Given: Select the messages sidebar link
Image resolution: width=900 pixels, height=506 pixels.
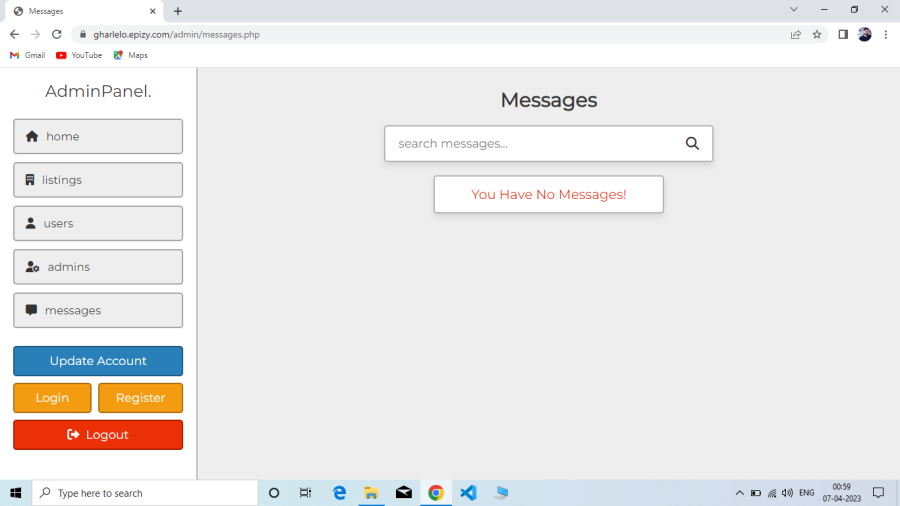Looking at the screenshot, I should (x=98, y=310).
